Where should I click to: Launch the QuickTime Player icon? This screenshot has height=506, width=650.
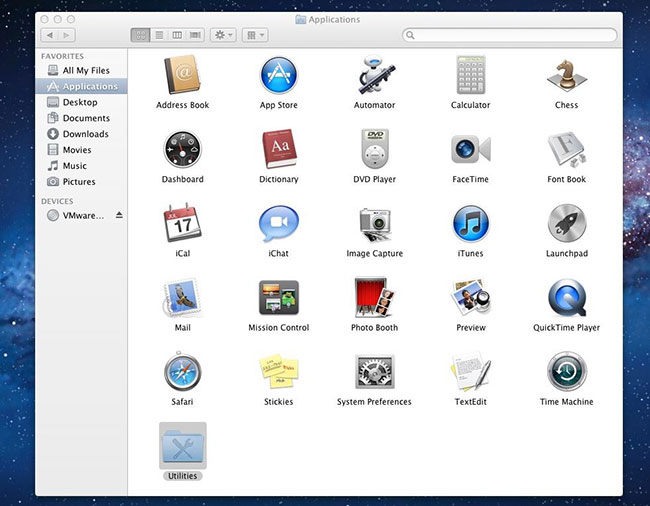(567, 298)
